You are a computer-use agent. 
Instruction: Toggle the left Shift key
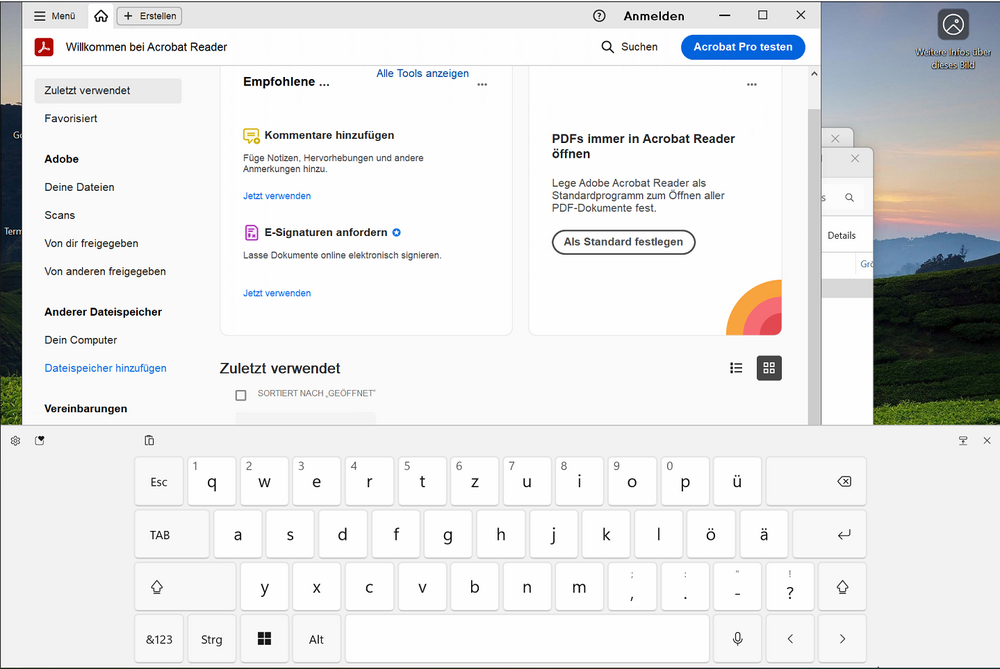157,587
